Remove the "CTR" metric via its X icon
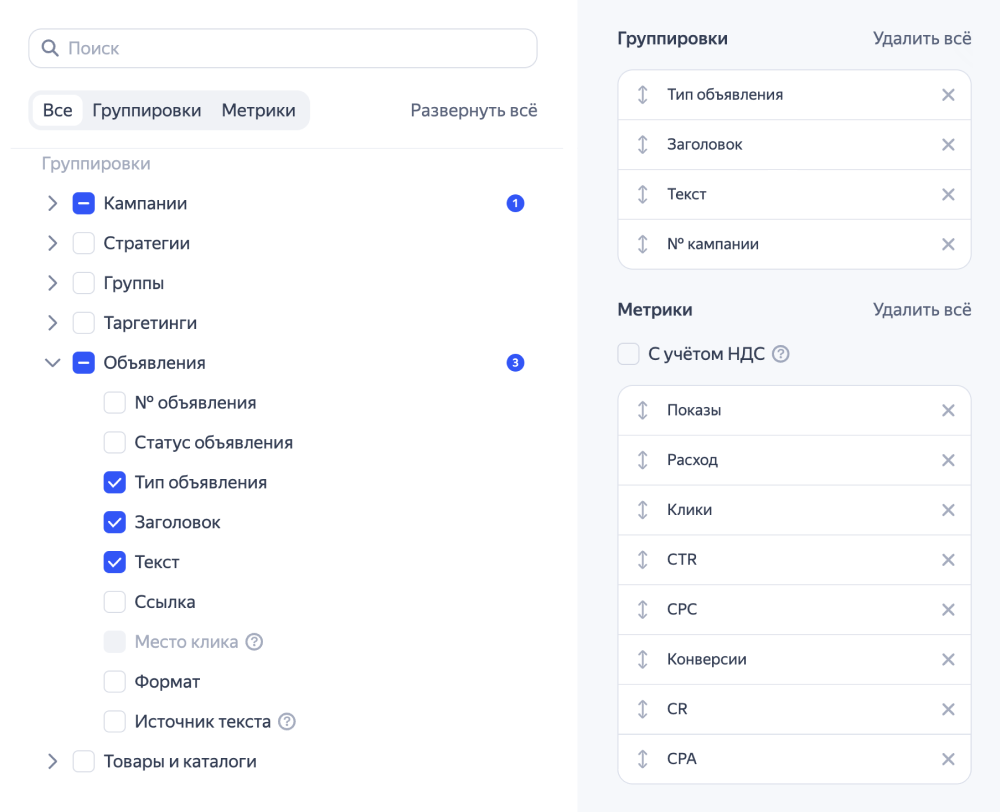 (948, 559)
